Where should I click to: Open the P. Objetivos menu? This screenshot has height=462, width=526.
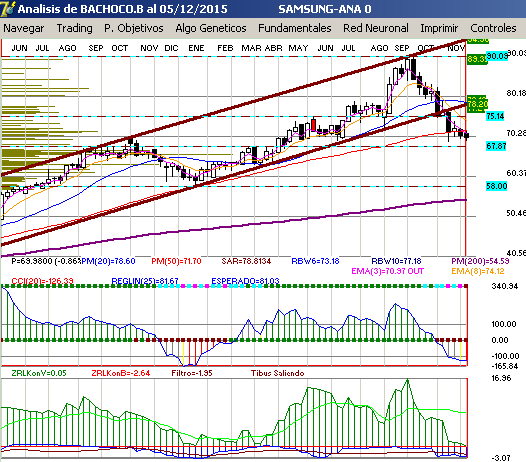point(134,28)
